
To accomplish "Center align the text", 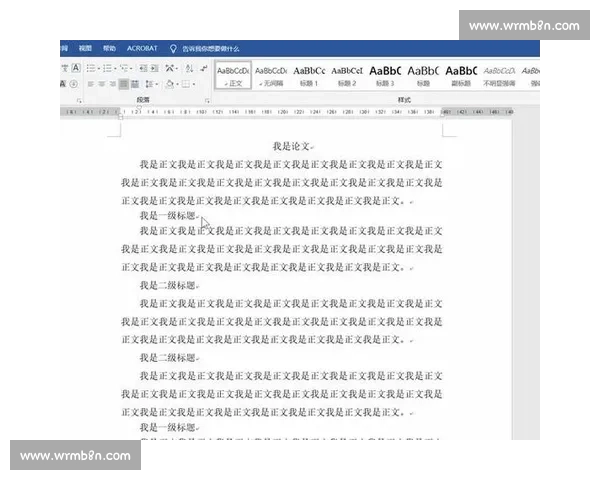I will [102, 84].
